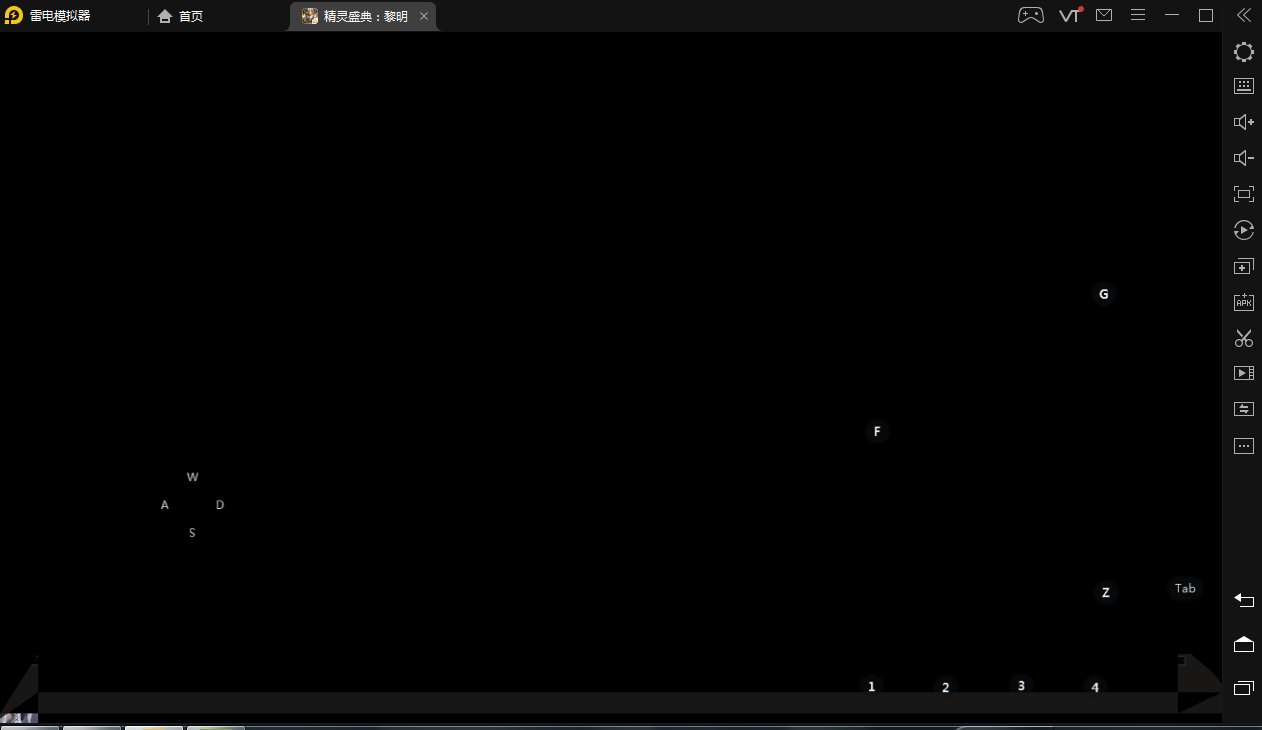Toggle fullscreen mode in the sidebar
Screen dimensions: 1262x730
1243,194
